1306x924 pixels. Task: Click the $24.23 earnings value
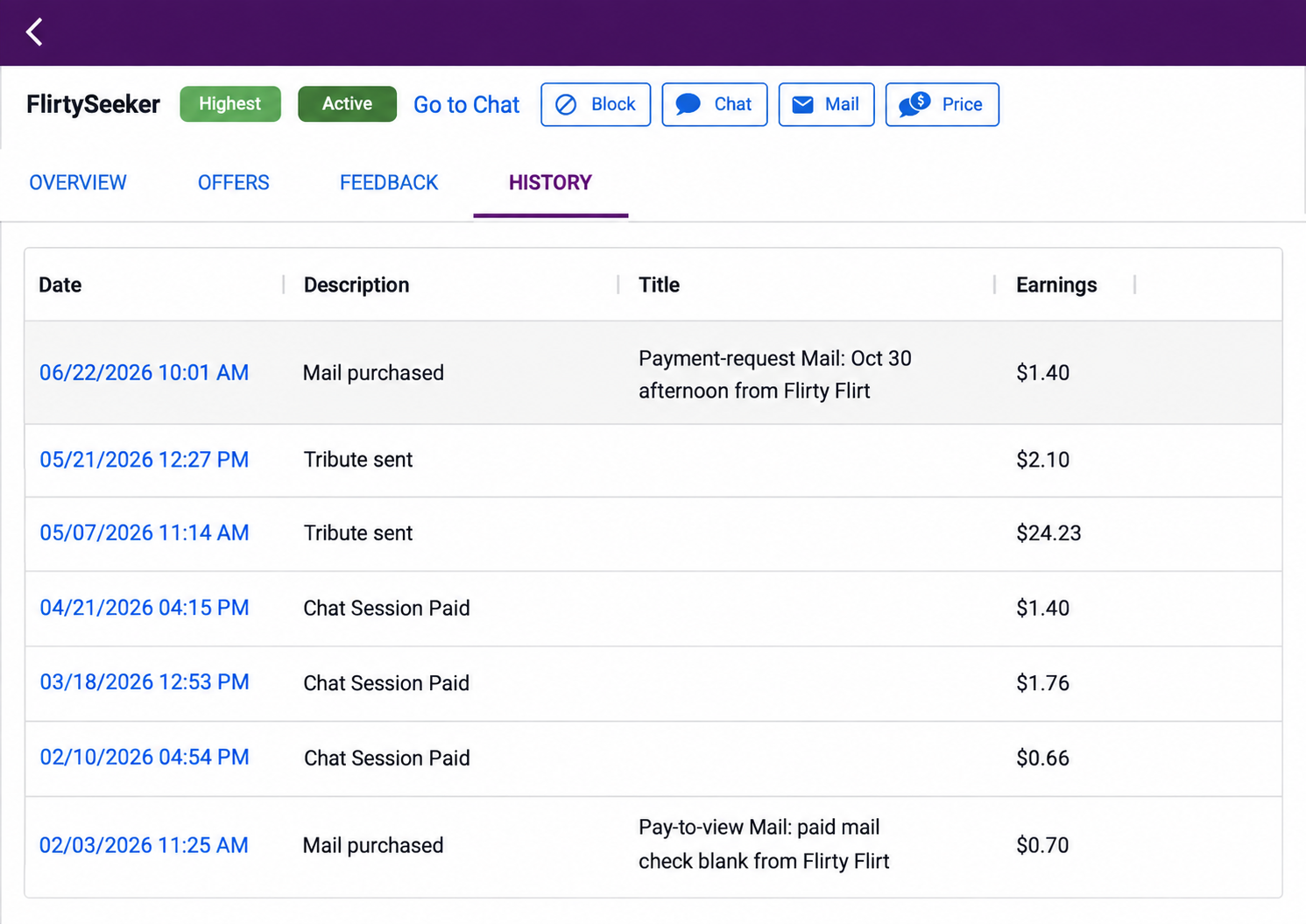point(1048,533)
